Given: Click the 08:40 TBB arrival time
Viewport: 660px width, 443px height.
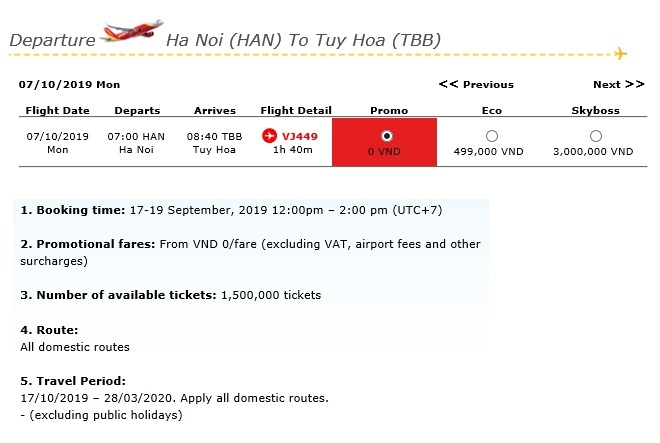Looking at the screenshot, I should 215,136.
